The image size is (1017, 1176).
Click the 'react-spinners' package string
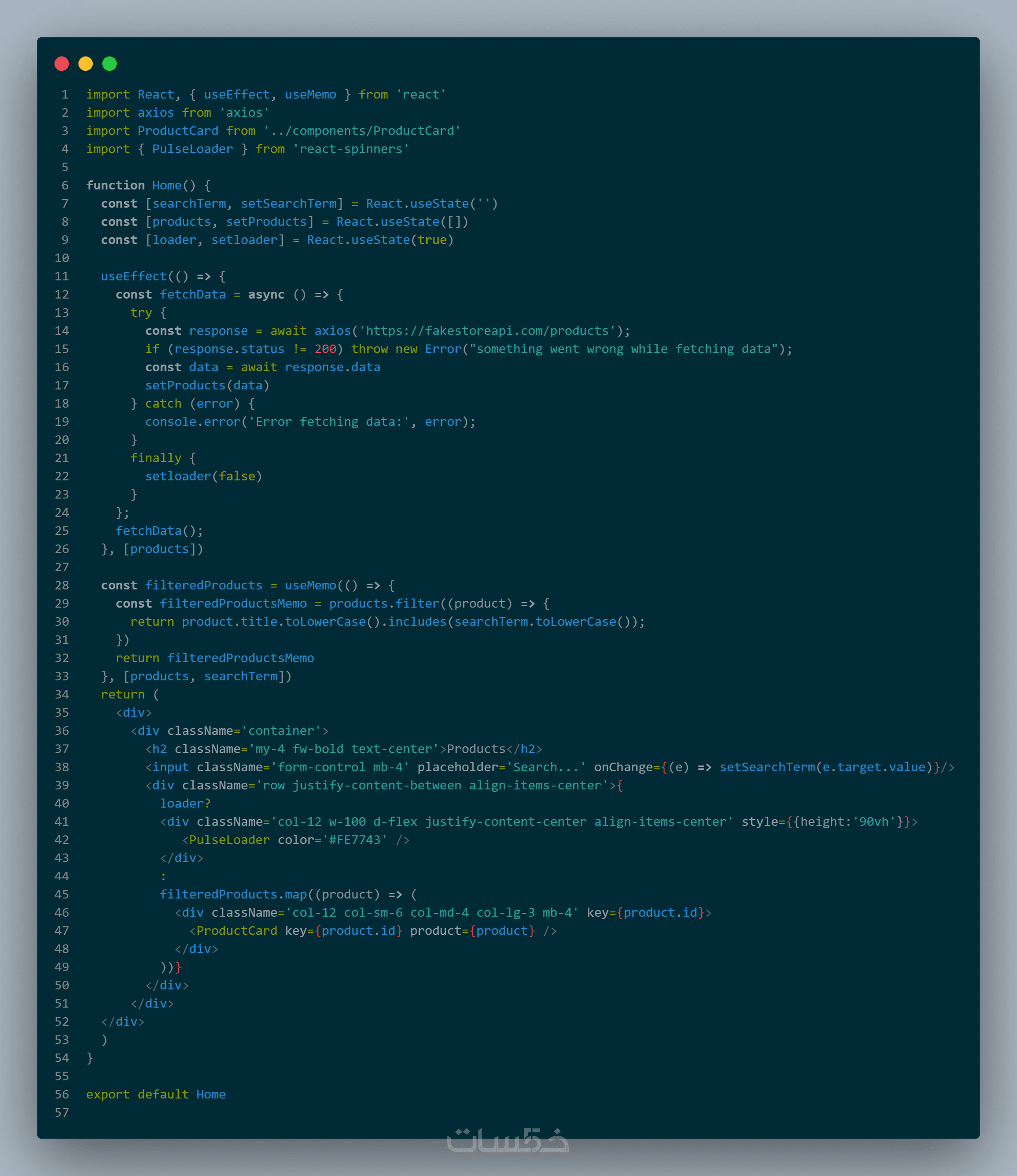click(x=351, y=149)
